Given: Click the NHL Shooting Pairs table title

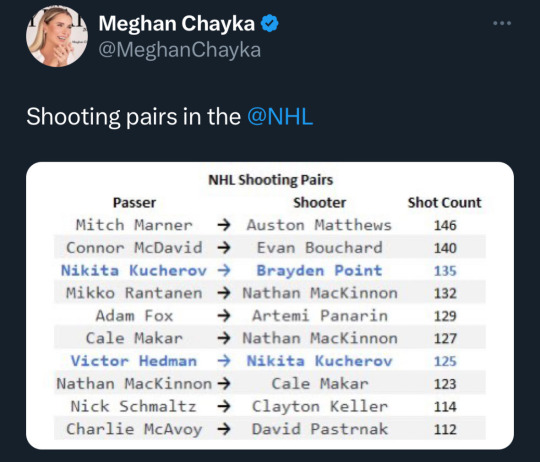Looking at the screenshot, I should tap(271, 180).
